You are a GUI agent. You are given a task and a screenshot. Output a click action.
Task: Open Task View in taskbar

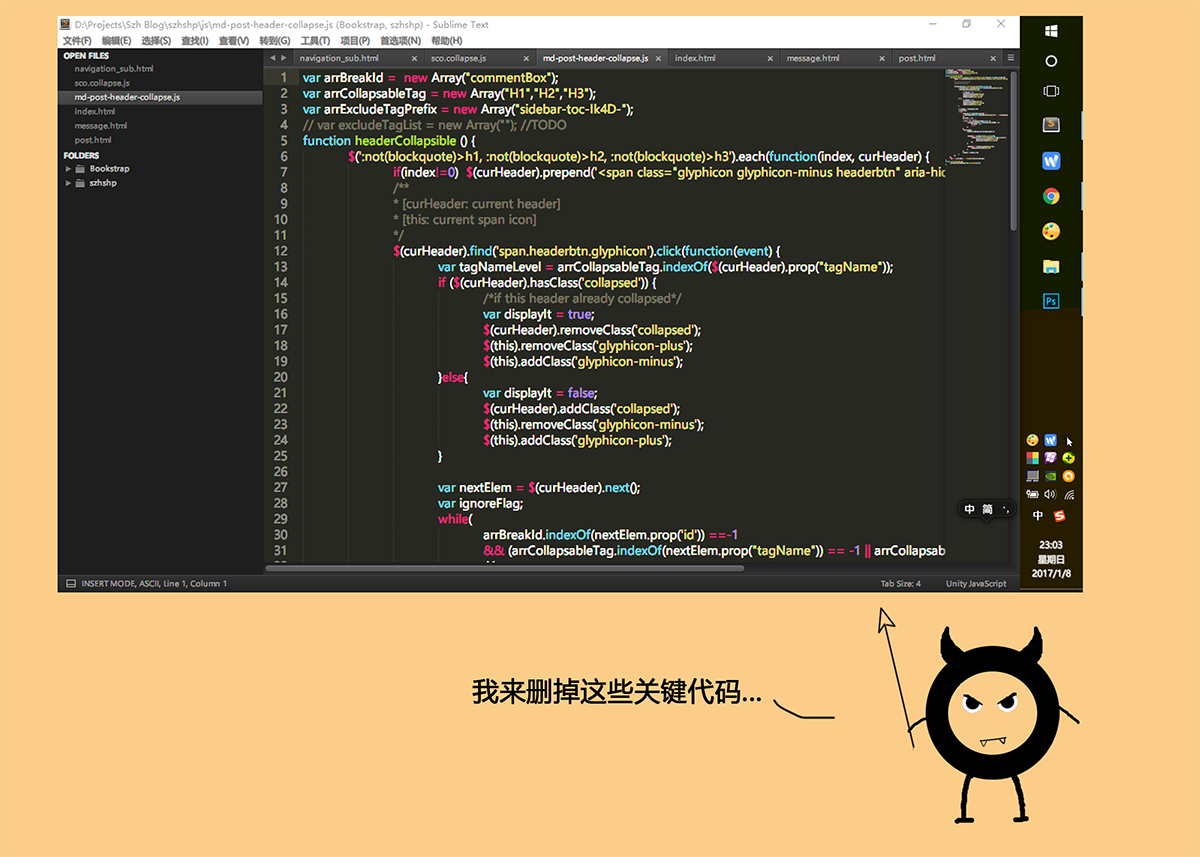(x=1051, y=91)
